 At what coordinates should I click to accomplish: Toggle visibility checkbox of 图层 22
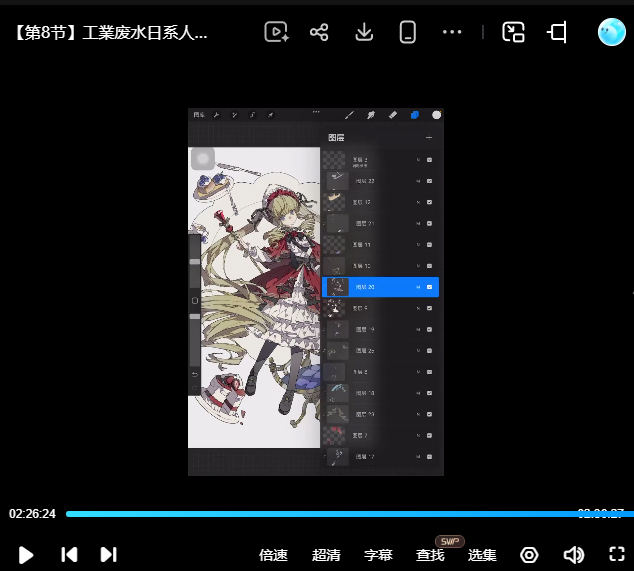point(429,181)
